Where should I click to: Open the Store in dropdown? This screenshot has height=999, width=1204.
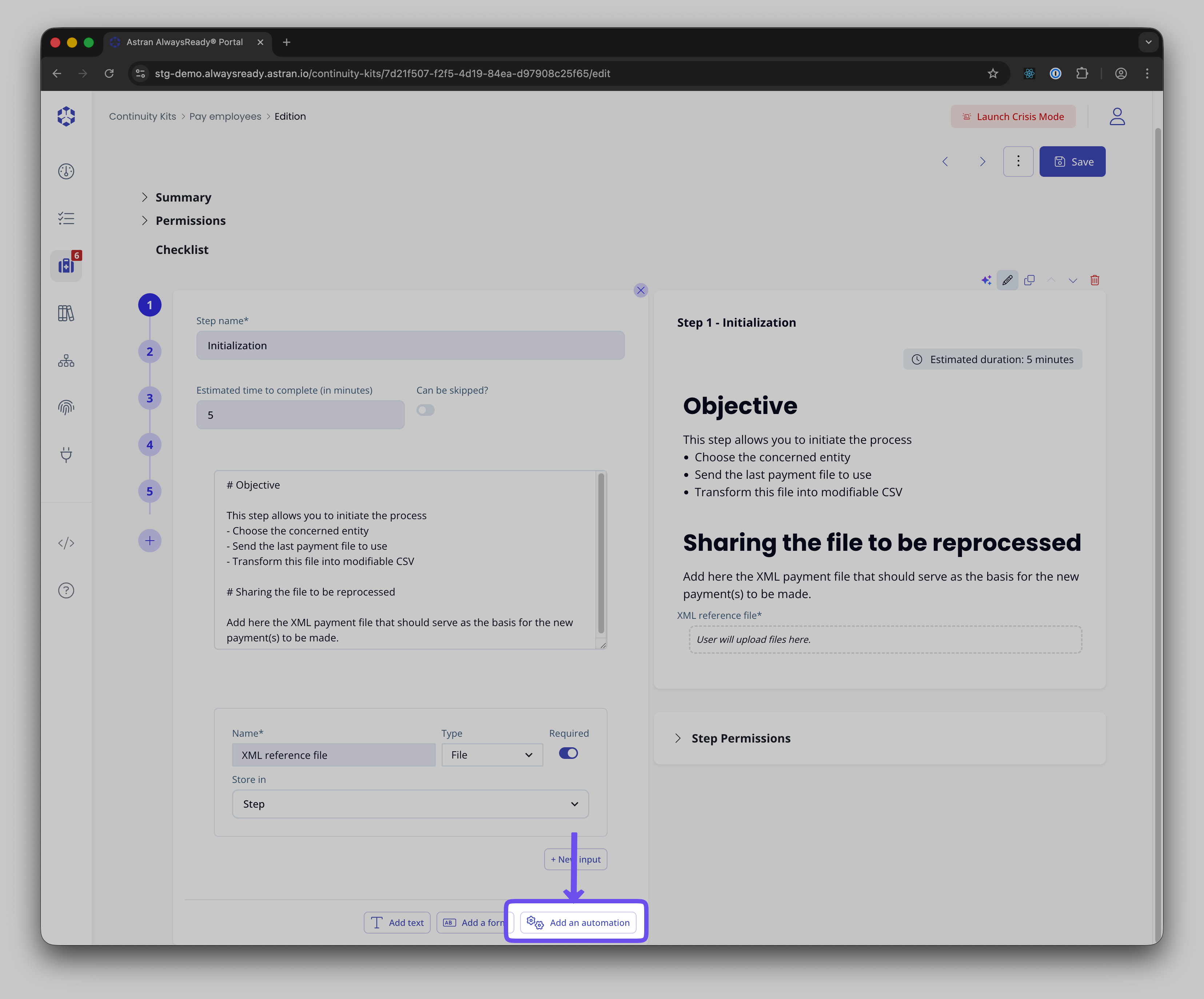tap(410, 804)
